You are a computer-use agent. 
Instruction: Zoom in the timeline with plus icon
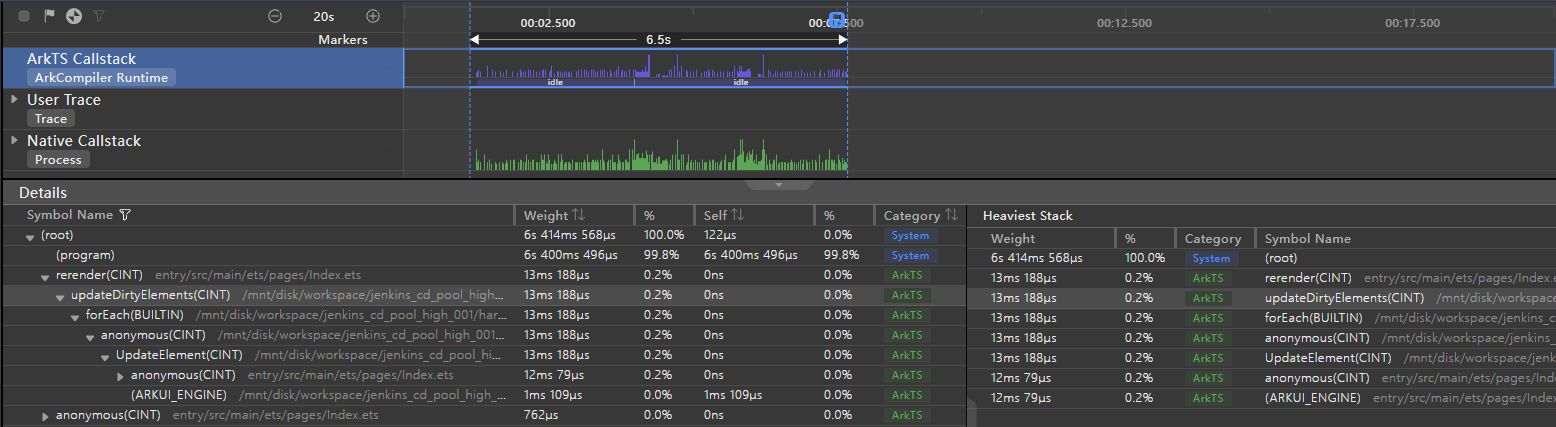pyautogui.click(x=373, y=16)
